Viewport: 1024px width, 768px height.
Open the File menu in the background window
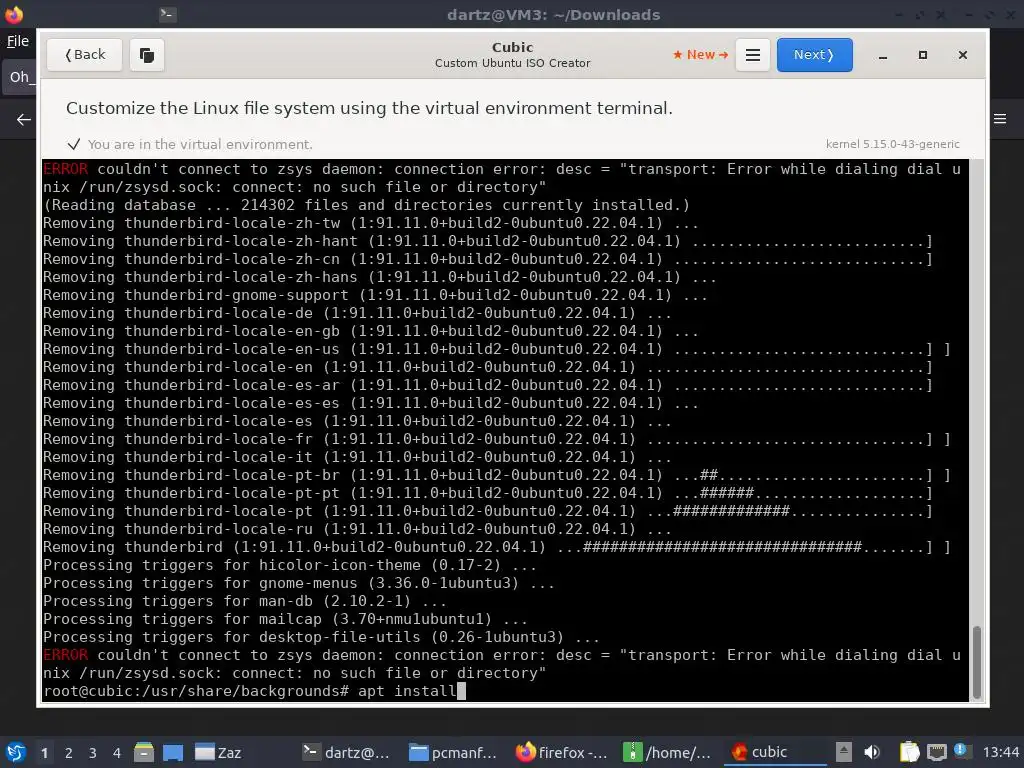tap(18, 41)
